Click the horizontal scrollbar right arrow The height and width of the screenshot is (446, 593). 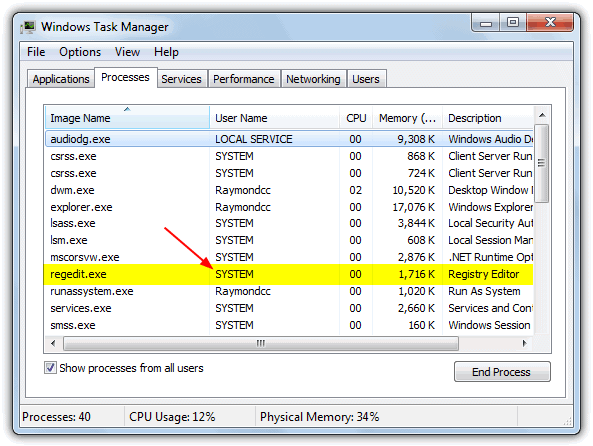[x=525, y=343]
